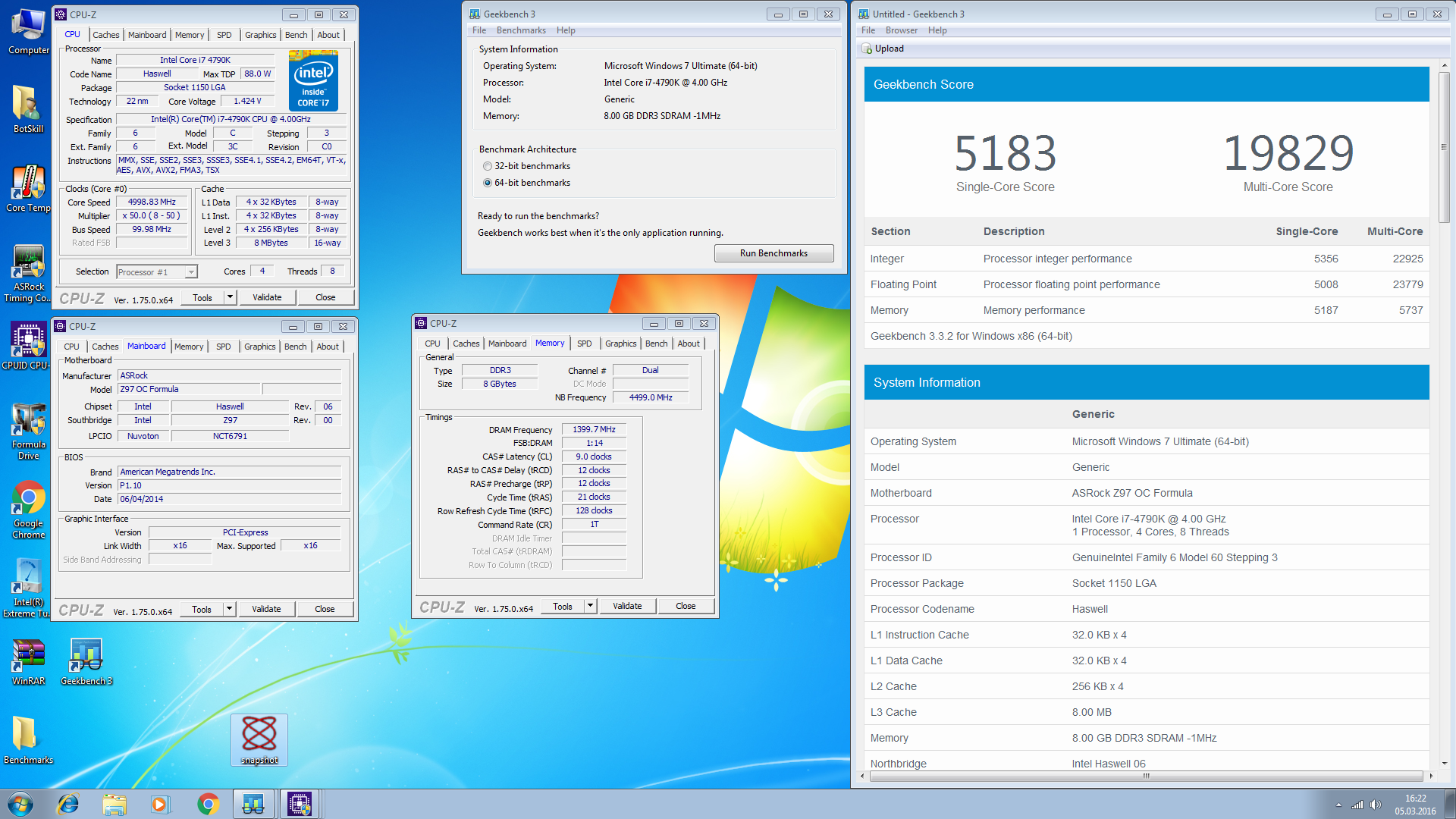Click the Intel Core i7 logo in CPU-Z
This screenshot has width=1456, height=819.
(313, 80)
